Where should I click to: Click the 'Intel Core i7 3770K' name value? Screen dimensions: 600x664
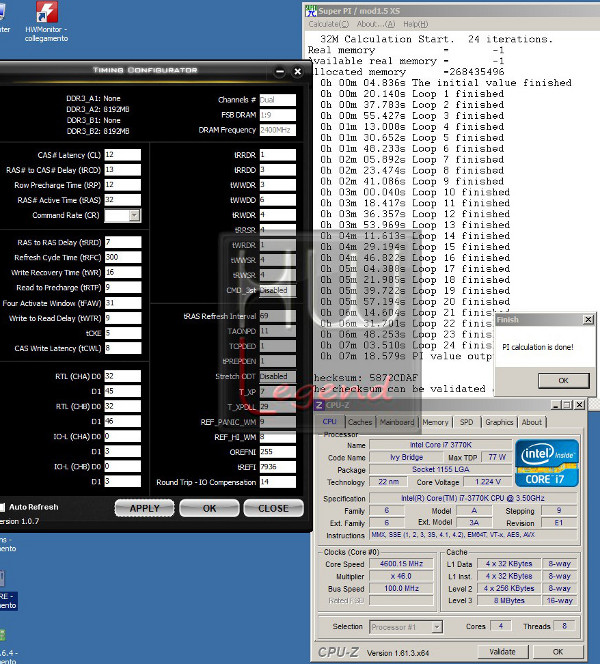click(440, 445)
